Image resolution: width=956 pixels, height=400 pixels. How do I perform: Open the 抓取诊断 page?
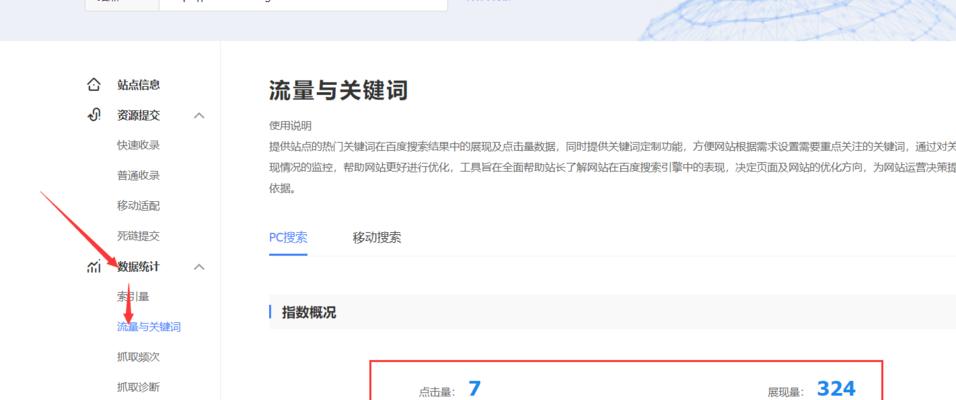138,387
